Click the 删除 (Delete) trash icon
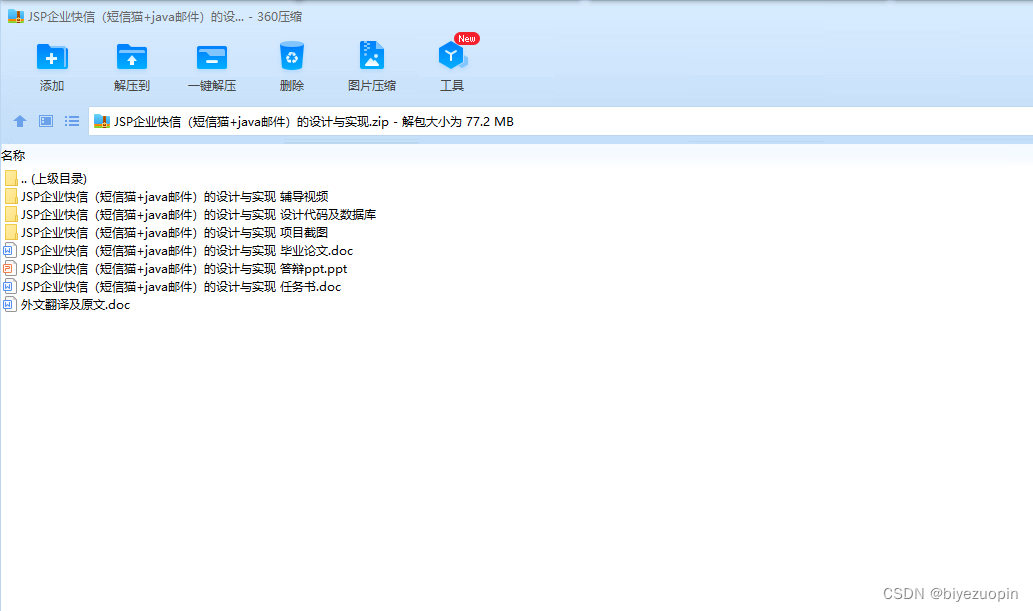 [292, 56]
